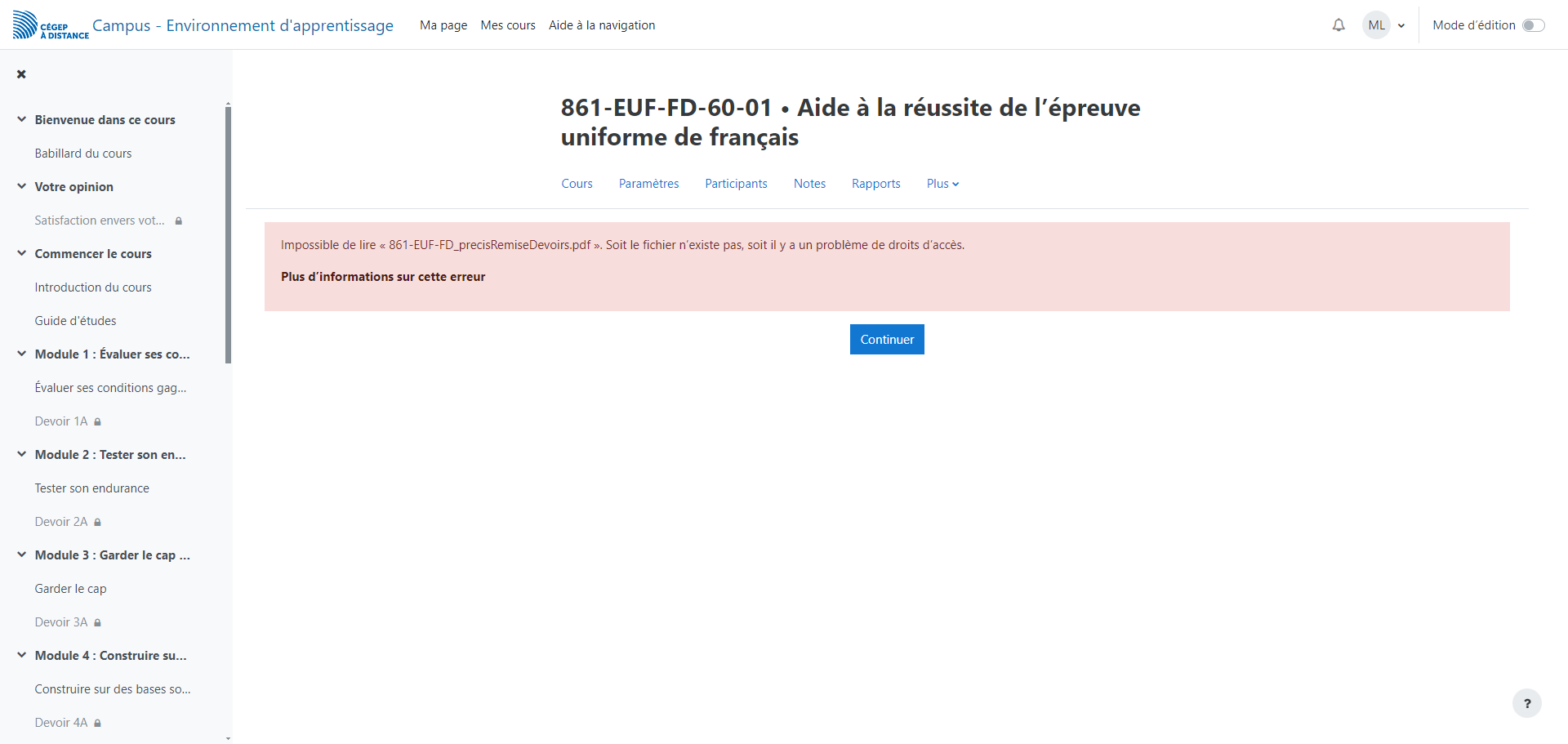Toggle the Mode d'édition switch
Viewport: 1568px width, 744px height.
[1533, 25]
